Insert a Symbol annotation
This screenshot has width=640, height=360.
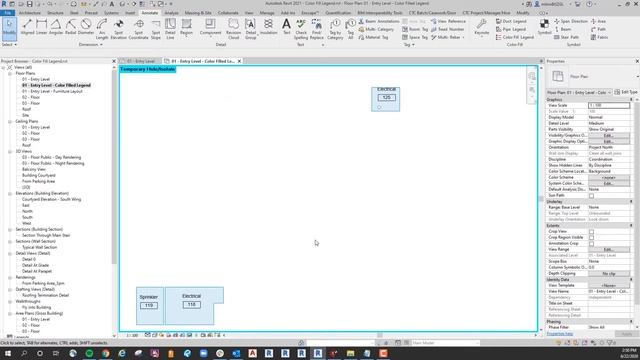544,27
